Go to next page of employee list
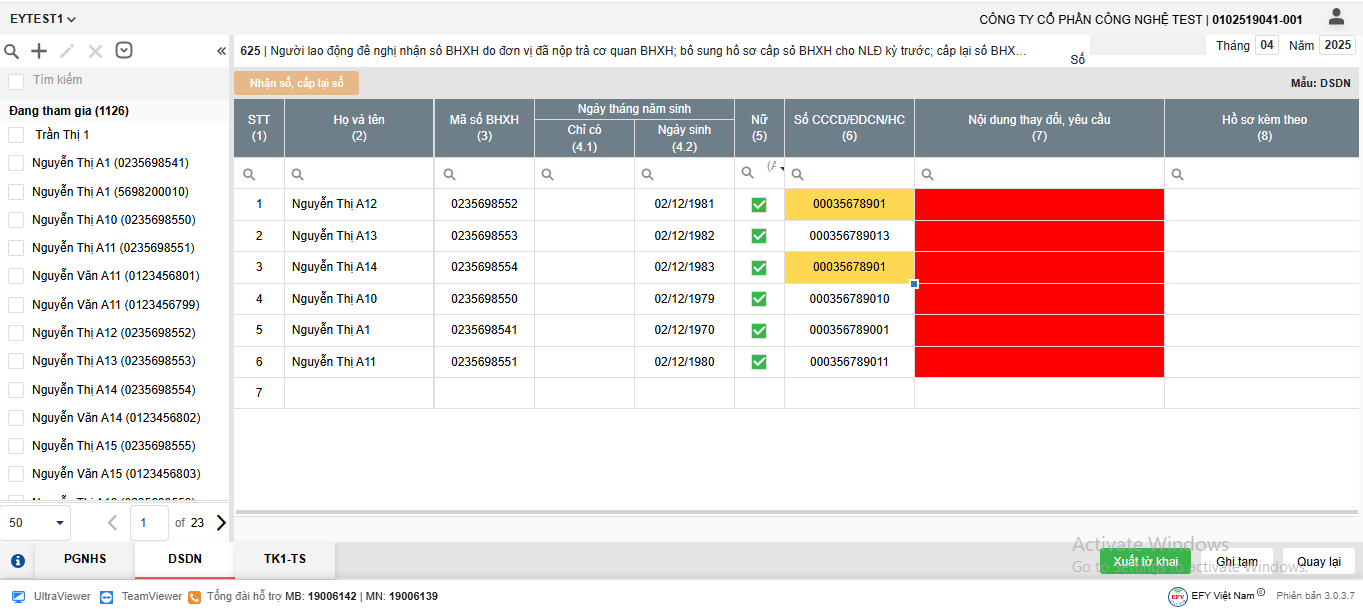The height and width of the screenshot is (609, 1363). [x=221, y=522]
